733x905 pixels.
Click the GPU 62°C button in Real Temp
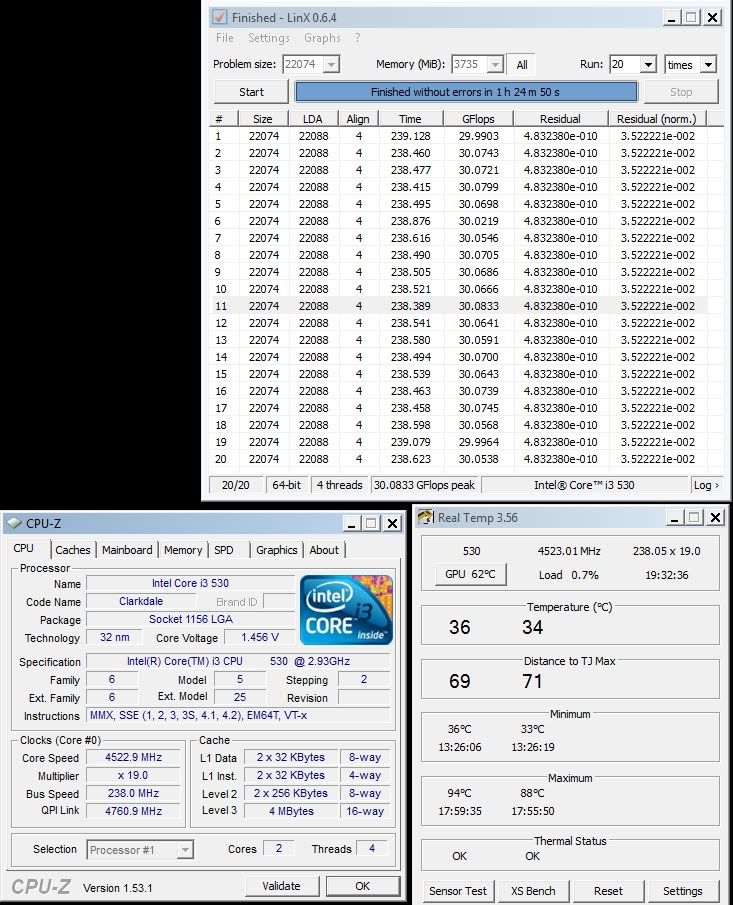[x=470, y=574]
